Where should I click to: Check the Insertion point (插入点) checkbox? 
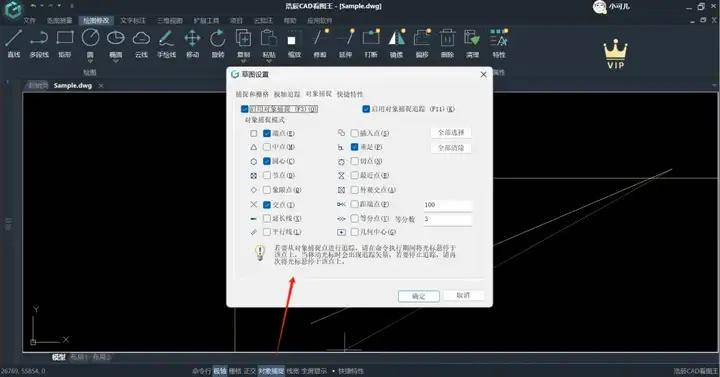354,133
